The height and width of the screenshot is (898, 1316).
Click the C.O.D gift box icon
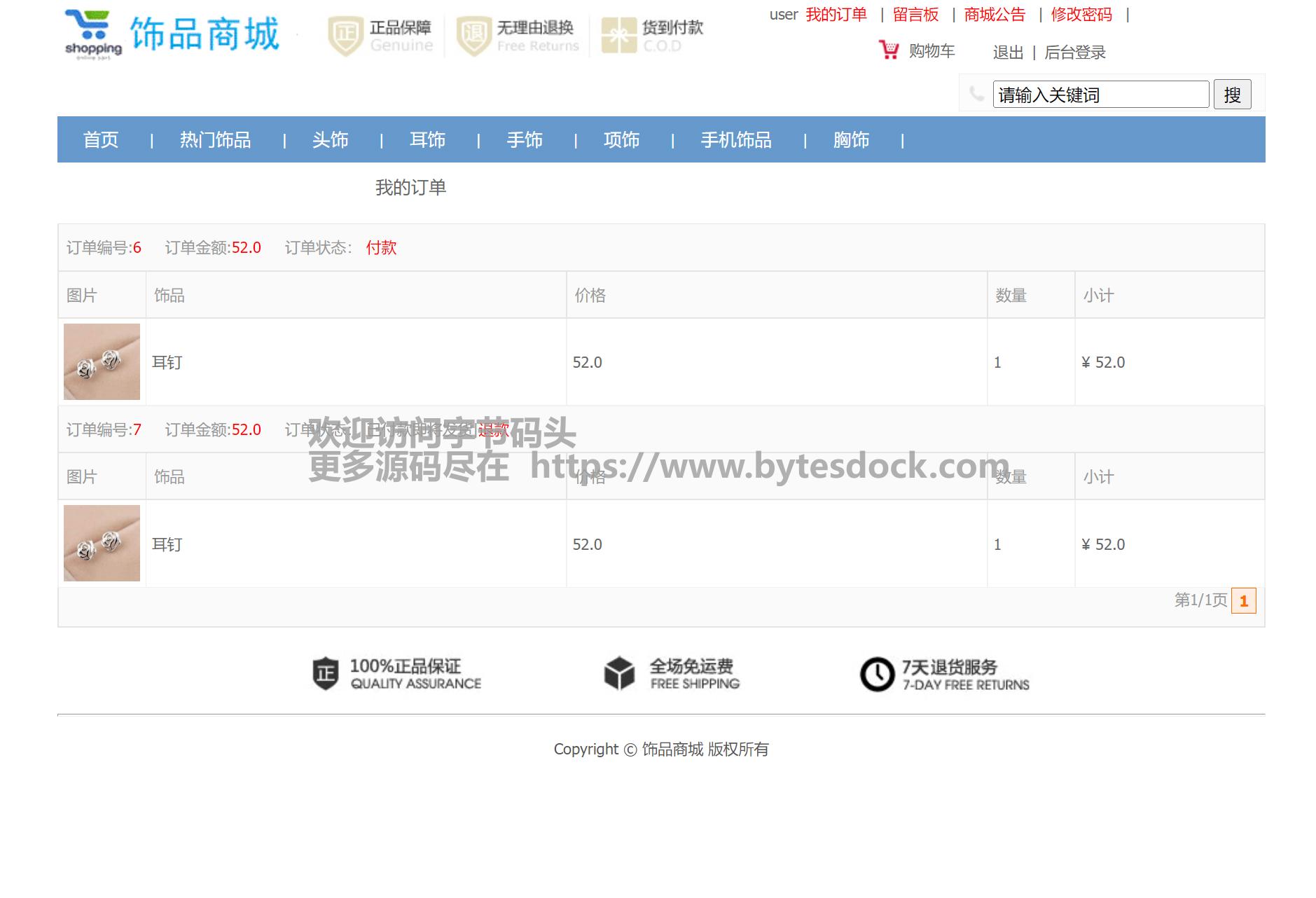[618, 36]
